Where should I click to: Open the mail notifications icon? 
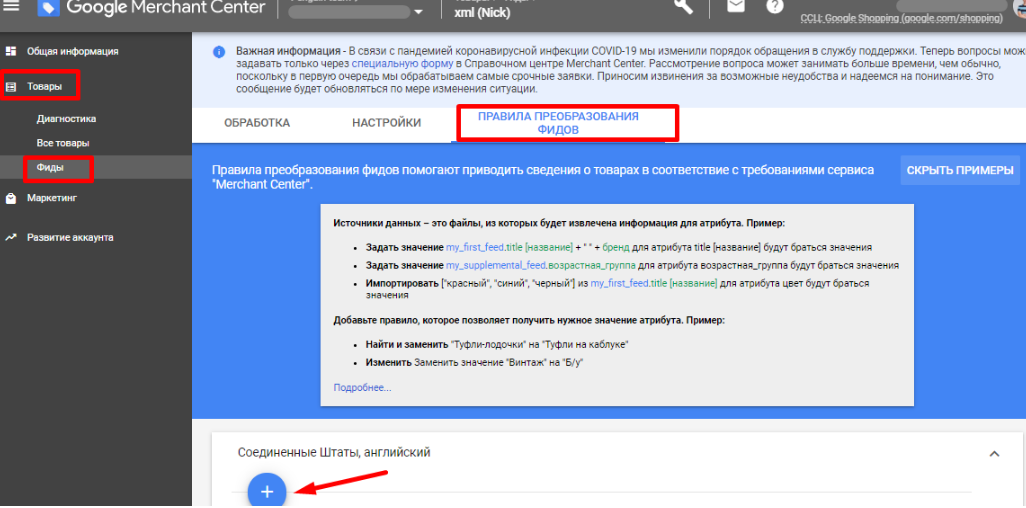(x=736, y=6)
